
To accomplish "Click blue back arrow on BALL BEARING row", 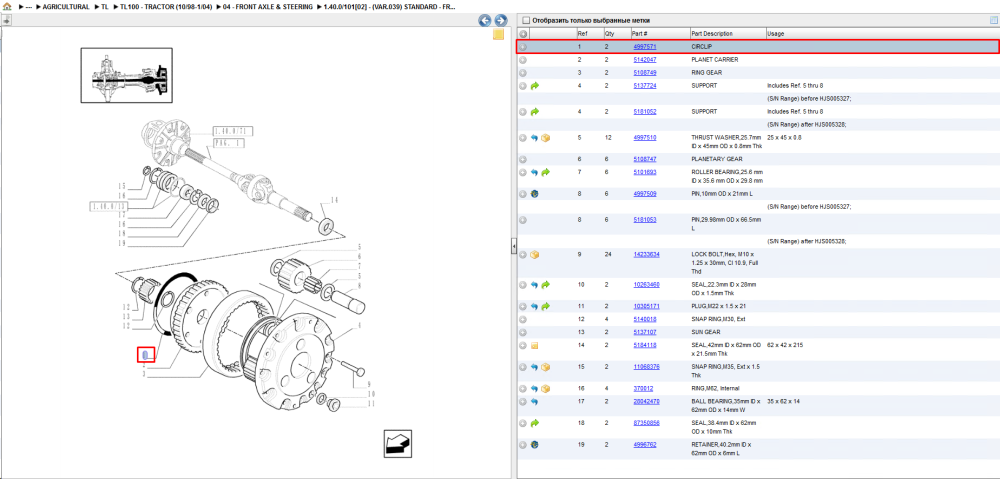I will click(534, 402).
